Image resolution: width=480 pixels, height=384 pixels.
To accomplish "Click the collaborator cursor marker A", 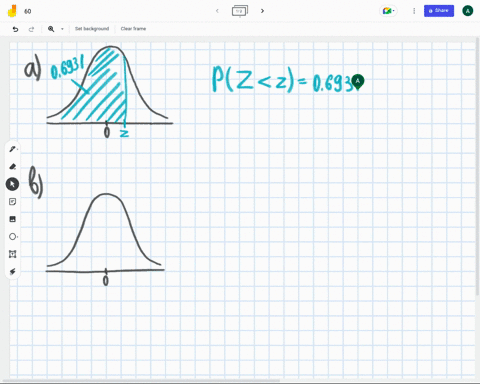I will [x=358, y=82].
